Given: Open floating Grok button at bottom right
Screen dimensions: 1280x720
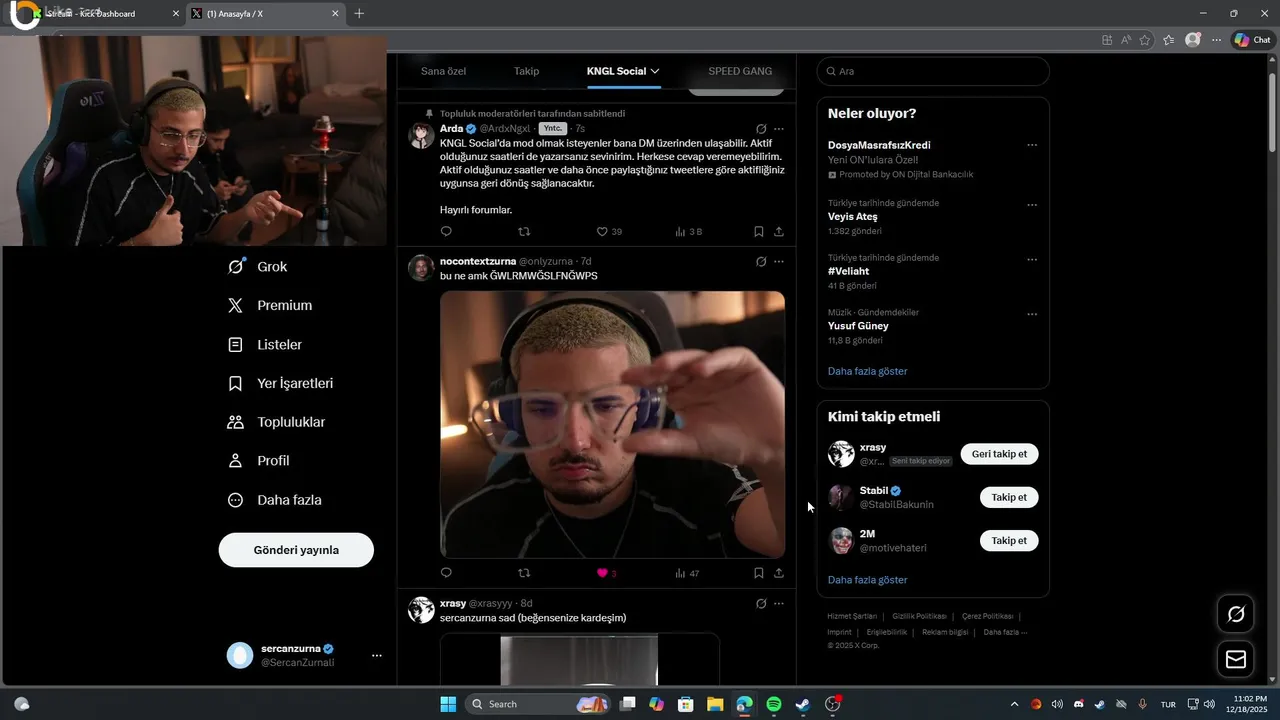Looking at the screenshot, I should click(1236, 614).
